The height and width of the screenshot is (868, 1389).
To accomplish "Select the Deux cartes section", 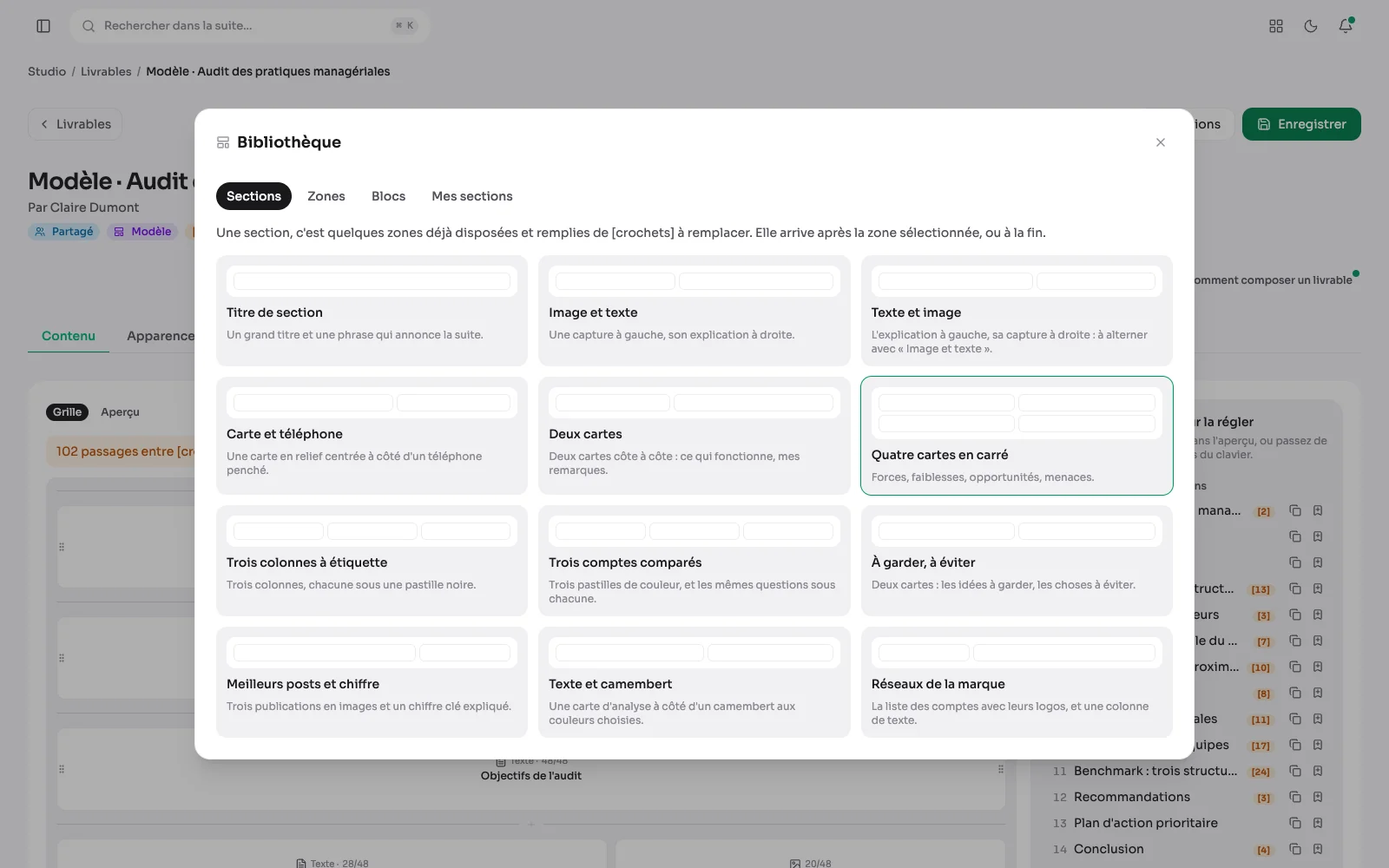I will 694,436.
